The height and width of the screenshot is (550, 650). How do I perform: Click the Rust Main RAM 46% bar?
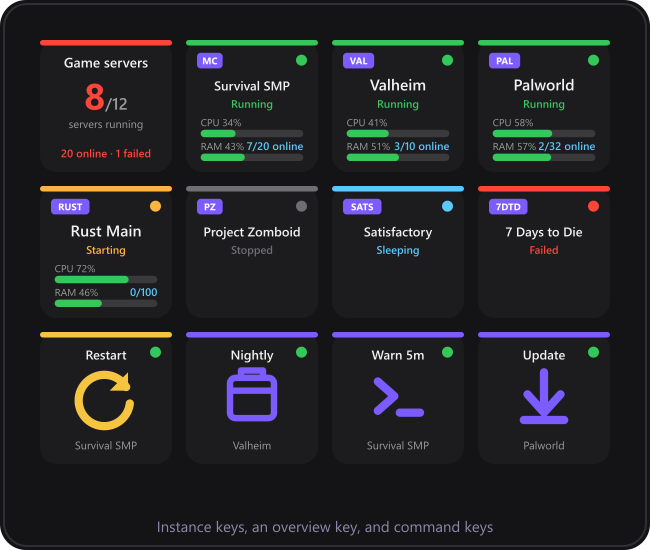coord(106,303)
